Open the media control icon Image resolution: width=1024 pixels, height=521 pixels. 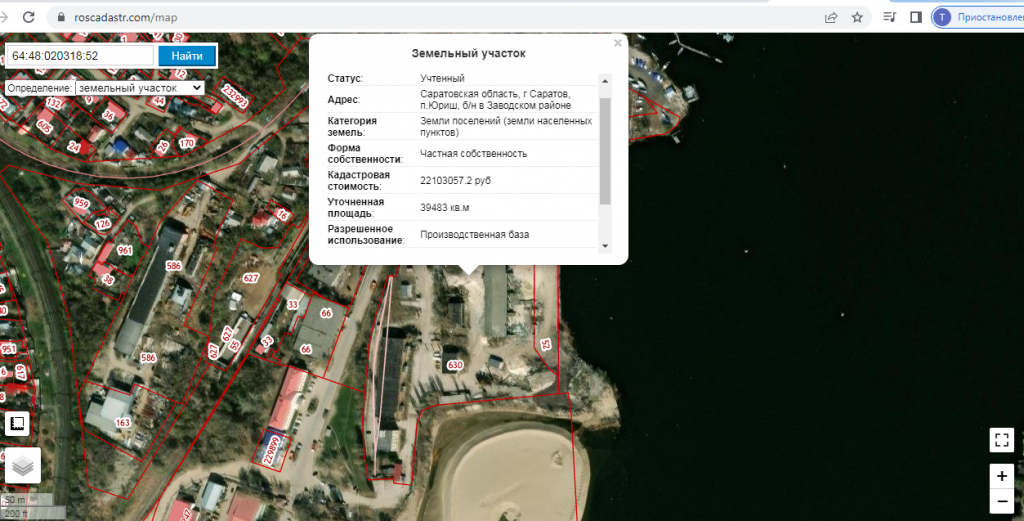click(x=889, y=17)
